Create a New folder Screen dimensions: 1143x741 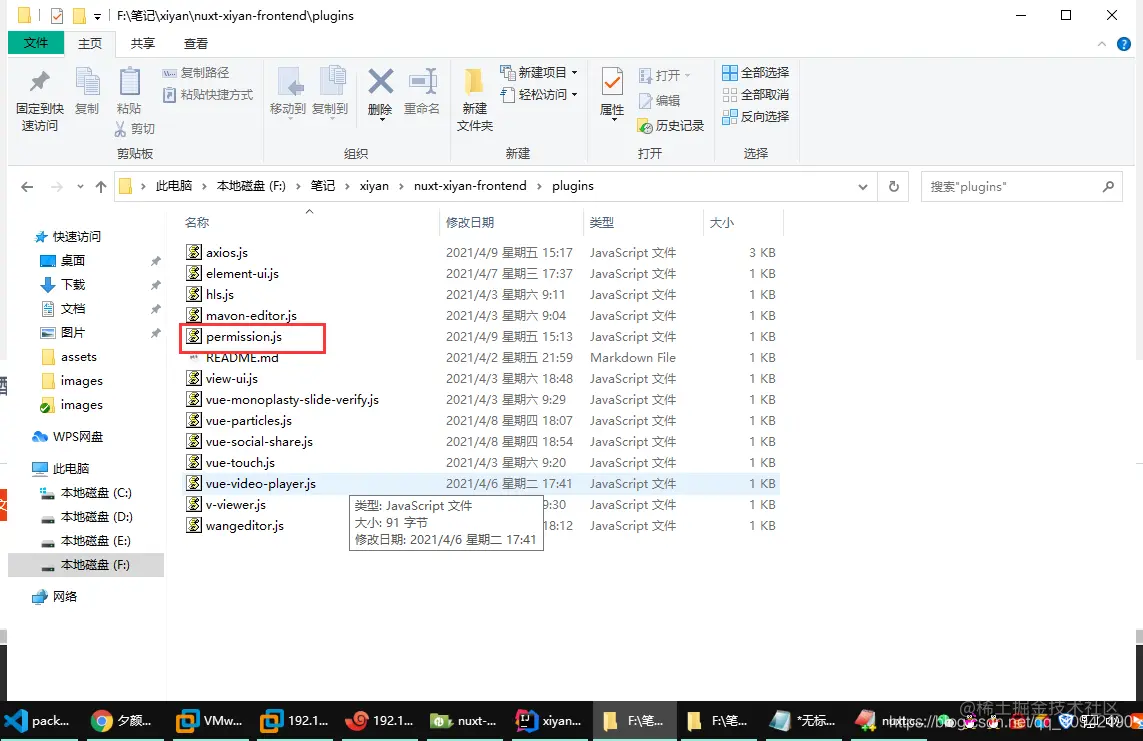click(475, 99)
